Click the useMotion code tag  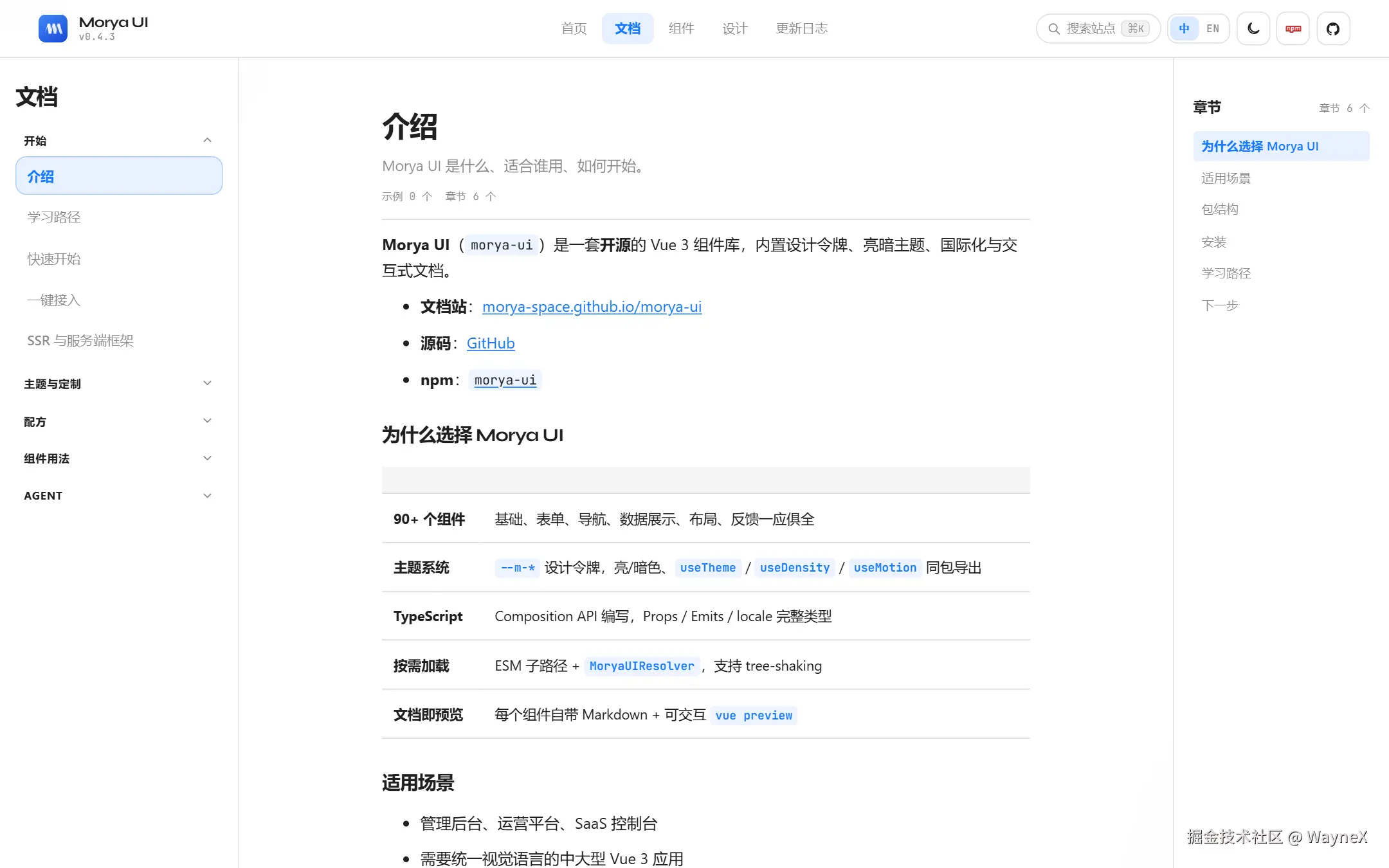click(x=885, y=568)
